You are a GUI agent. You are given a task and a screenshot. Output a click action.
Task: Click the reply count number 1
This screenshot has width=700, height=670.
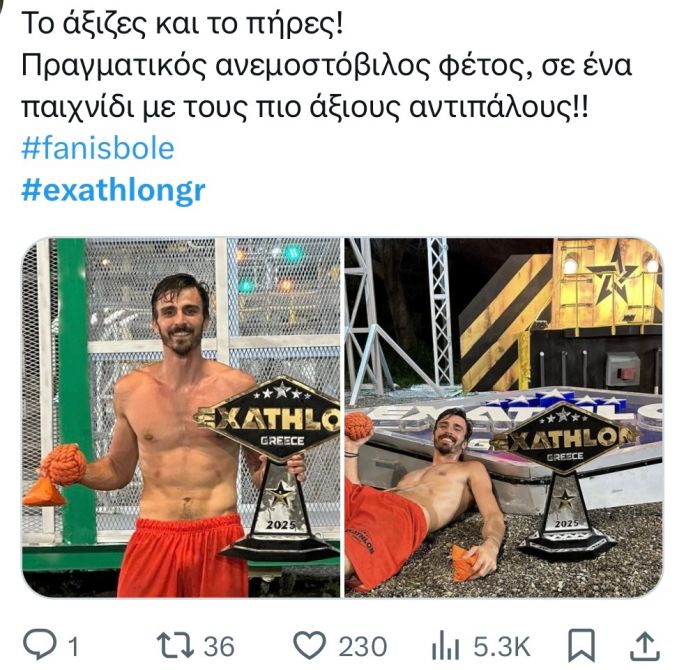tap(74, 646)
